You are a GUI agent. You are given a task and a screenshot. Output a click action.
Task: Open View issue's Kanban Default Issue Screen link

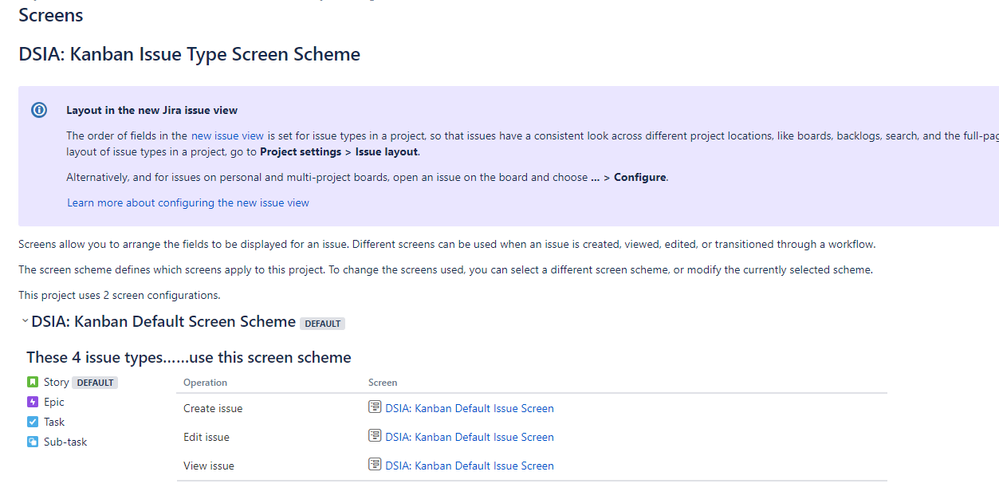tap(470, 466)
